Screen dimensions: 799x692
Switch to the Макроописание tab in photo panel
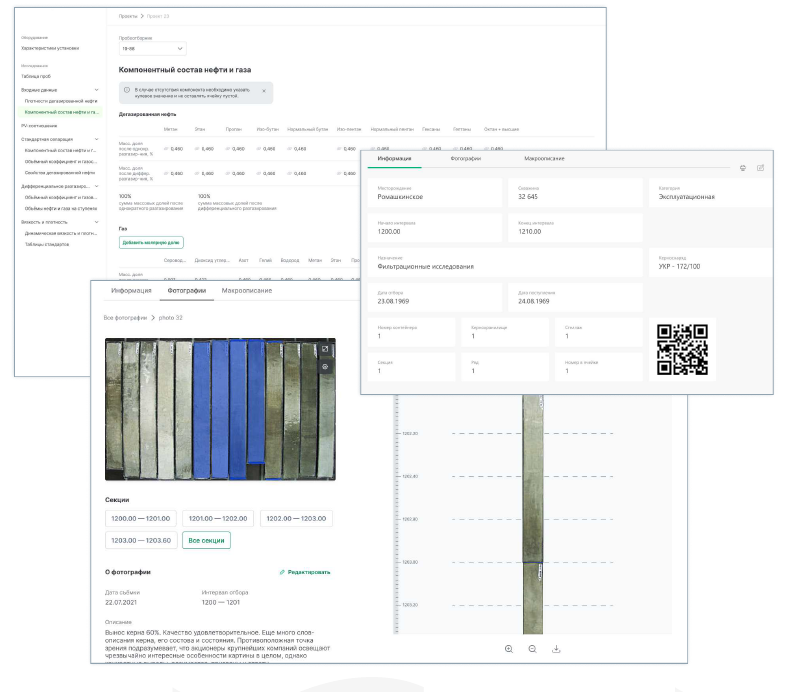247,291
